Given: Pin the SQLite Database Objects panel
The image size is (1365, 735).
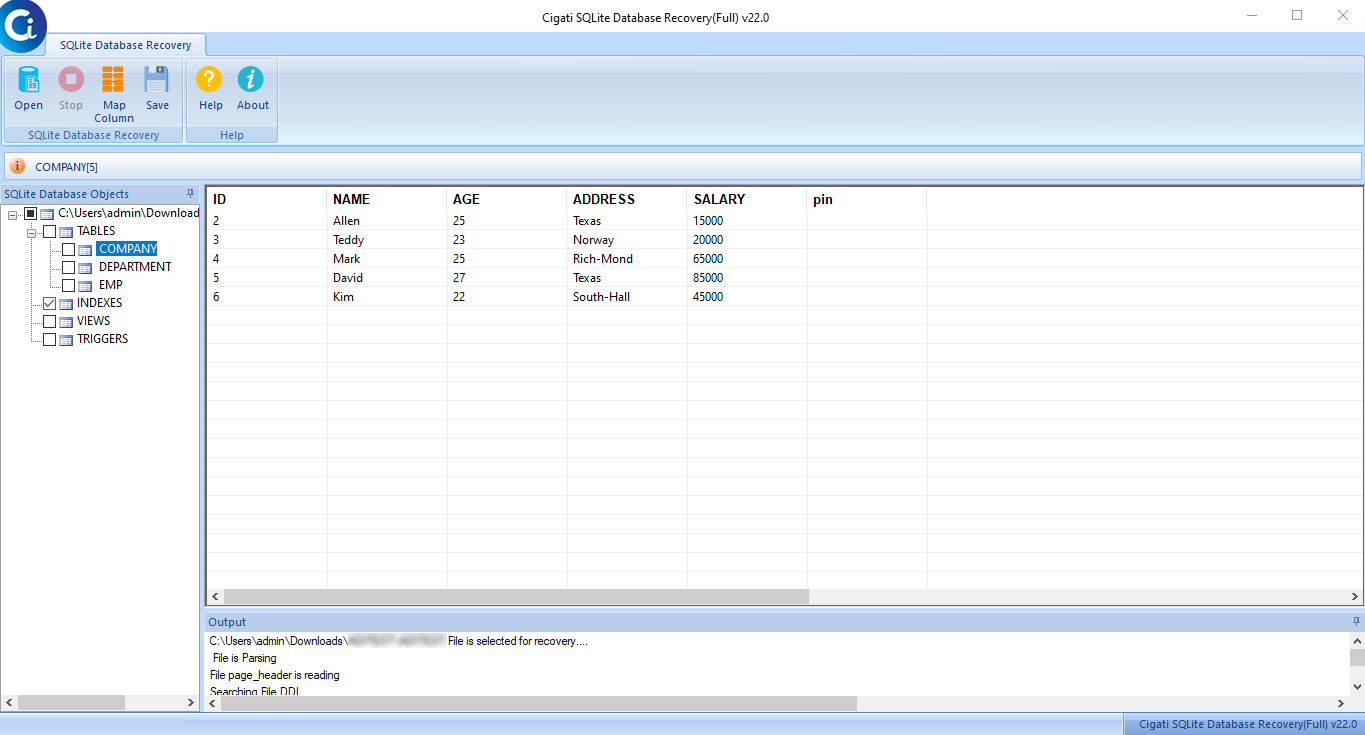Looking at the screenshot, I should click(x=190, y=193).
